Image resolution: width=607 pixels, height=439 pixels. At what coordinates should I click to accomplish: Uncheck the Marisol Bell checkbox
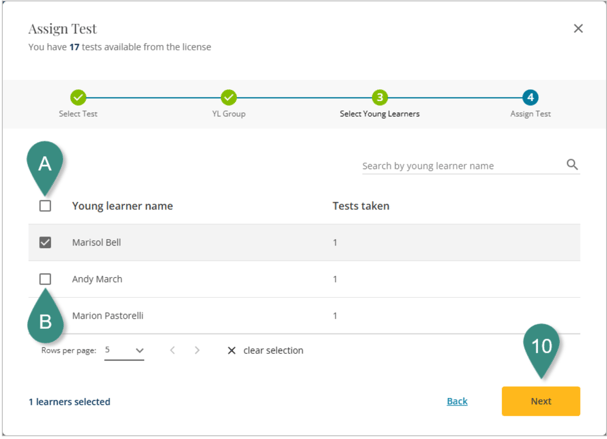click(45, 242)
